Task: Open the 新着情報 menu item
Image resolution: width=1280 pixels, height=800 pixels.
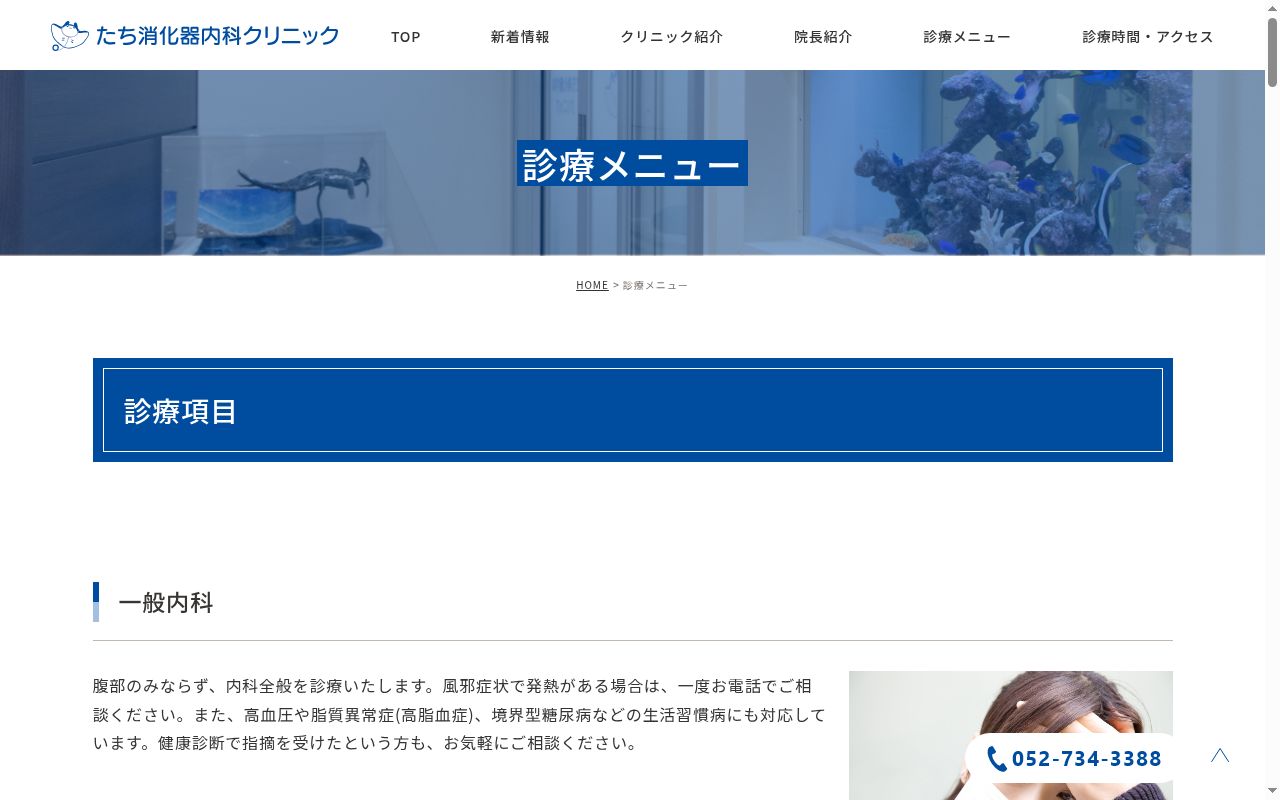Action: [520, 36]
